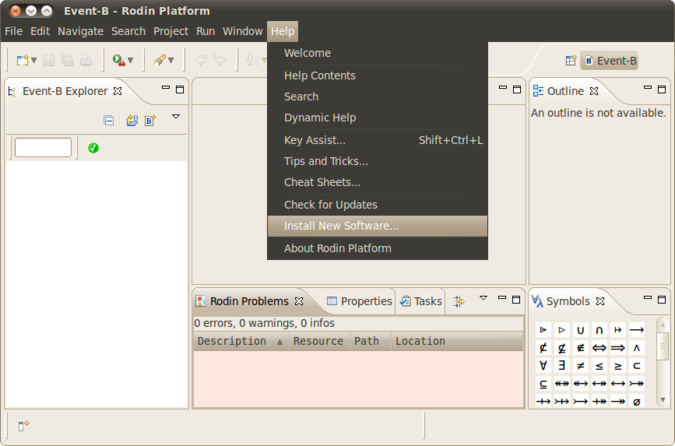
Task: Click the green checkmark filter icon
Action: 93,148
